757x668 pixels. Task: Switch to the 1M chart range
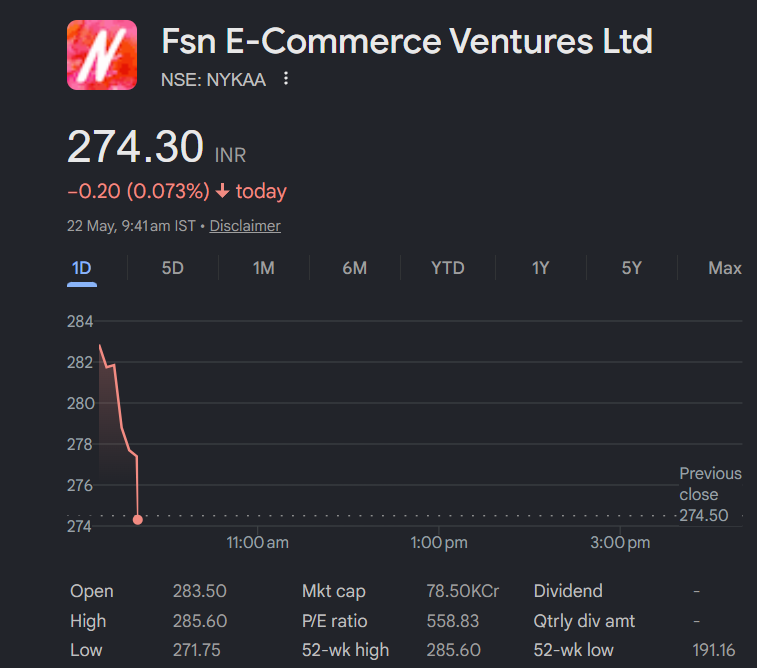click(x=264, y=268)
